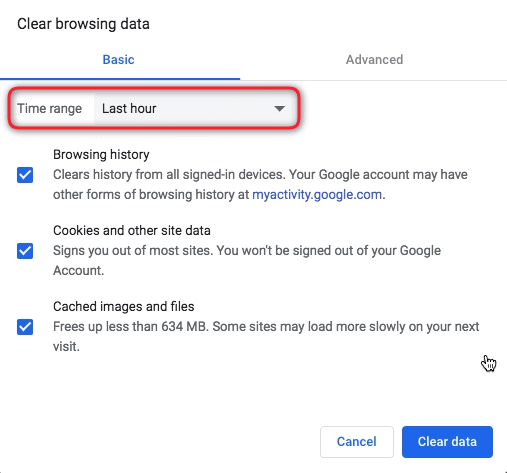Click the Cookies and other site data label
Viewport: 507px width, 473px height.
(132, 231)
